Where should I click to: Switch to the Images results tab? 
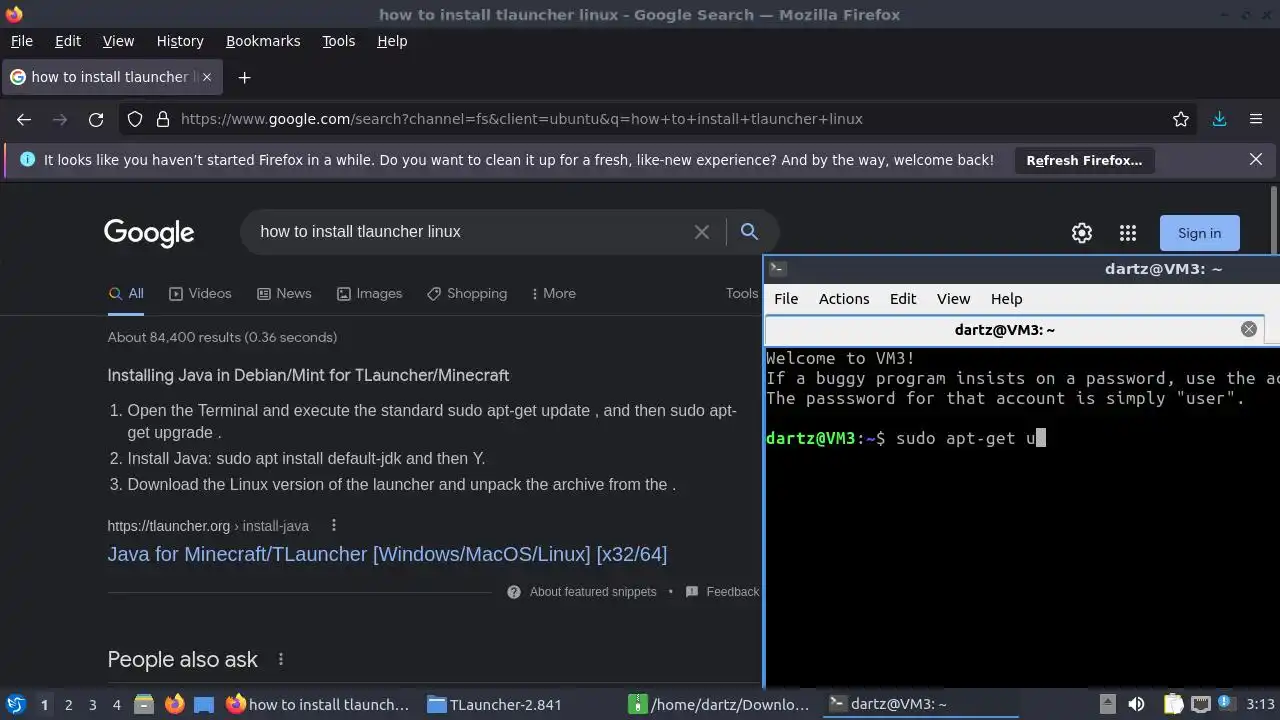[369, 294]
